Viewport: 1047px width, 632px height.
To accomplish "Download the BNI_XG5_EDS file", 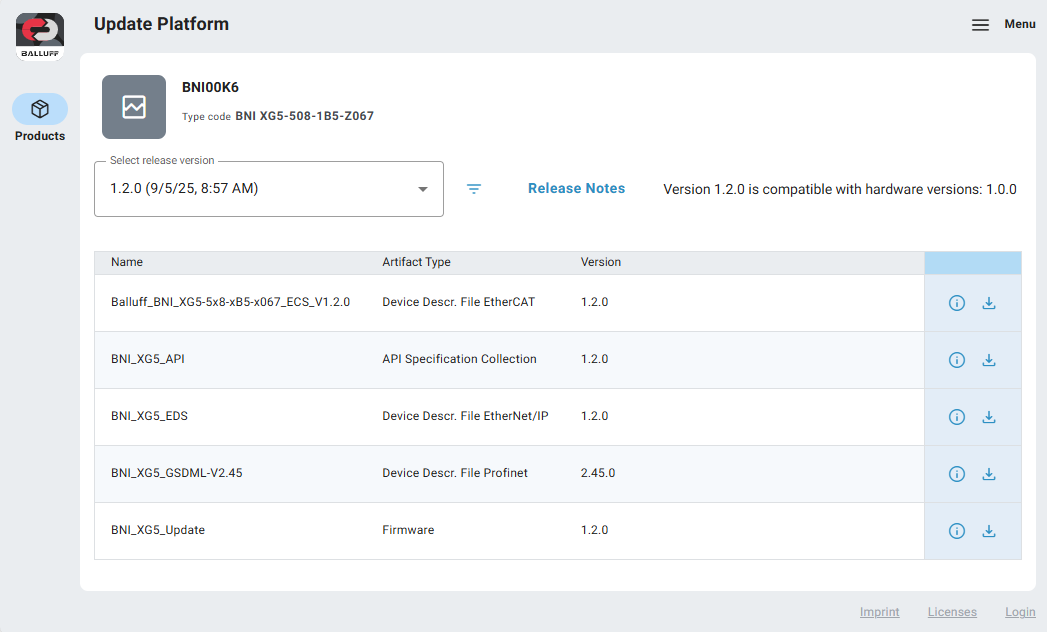I will tap(989, 417).
